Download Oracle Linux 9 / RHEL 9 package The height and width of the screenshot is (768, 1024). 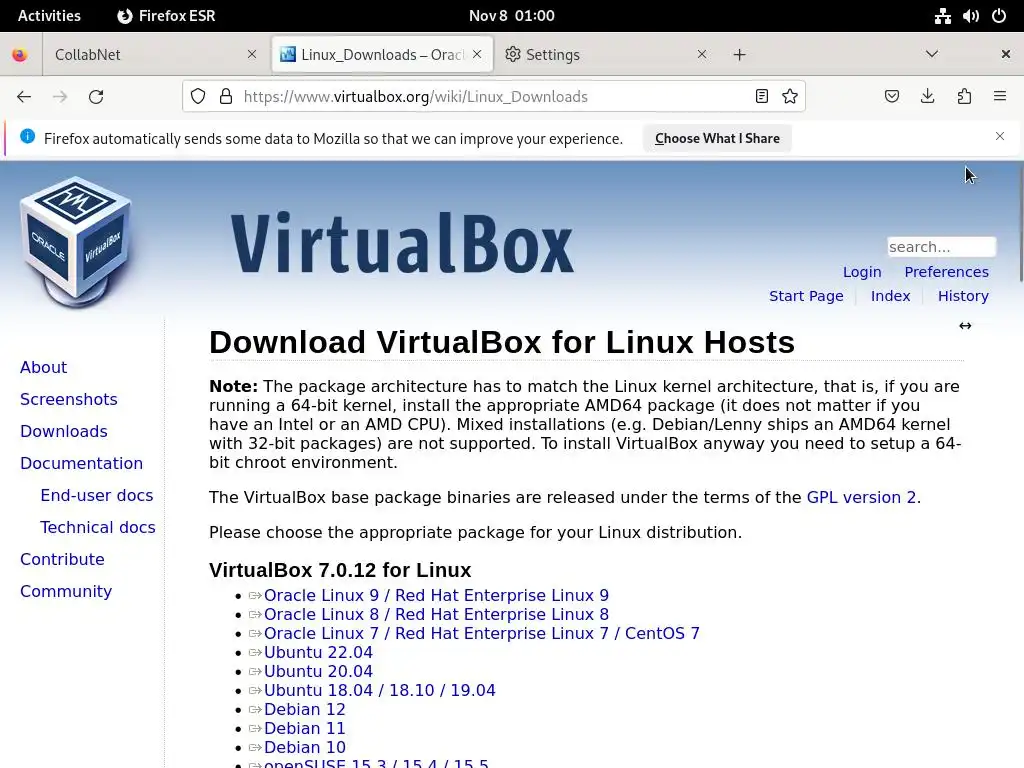pos(436,596)
